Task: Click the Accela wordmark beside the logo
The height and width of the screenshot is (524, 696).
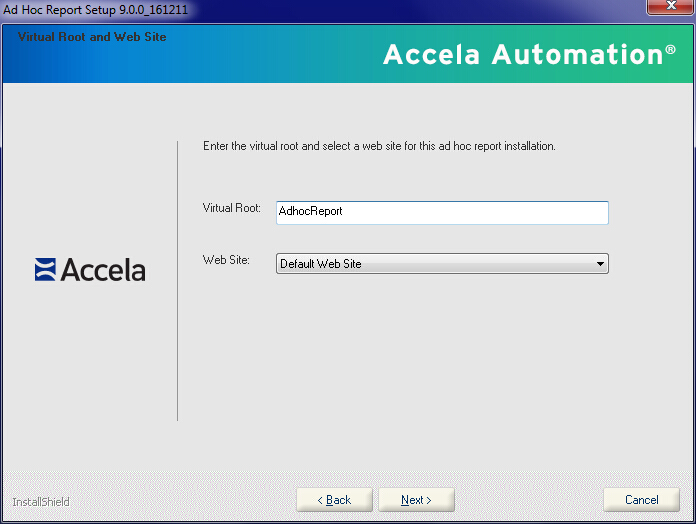Action: tap(103, 270)
